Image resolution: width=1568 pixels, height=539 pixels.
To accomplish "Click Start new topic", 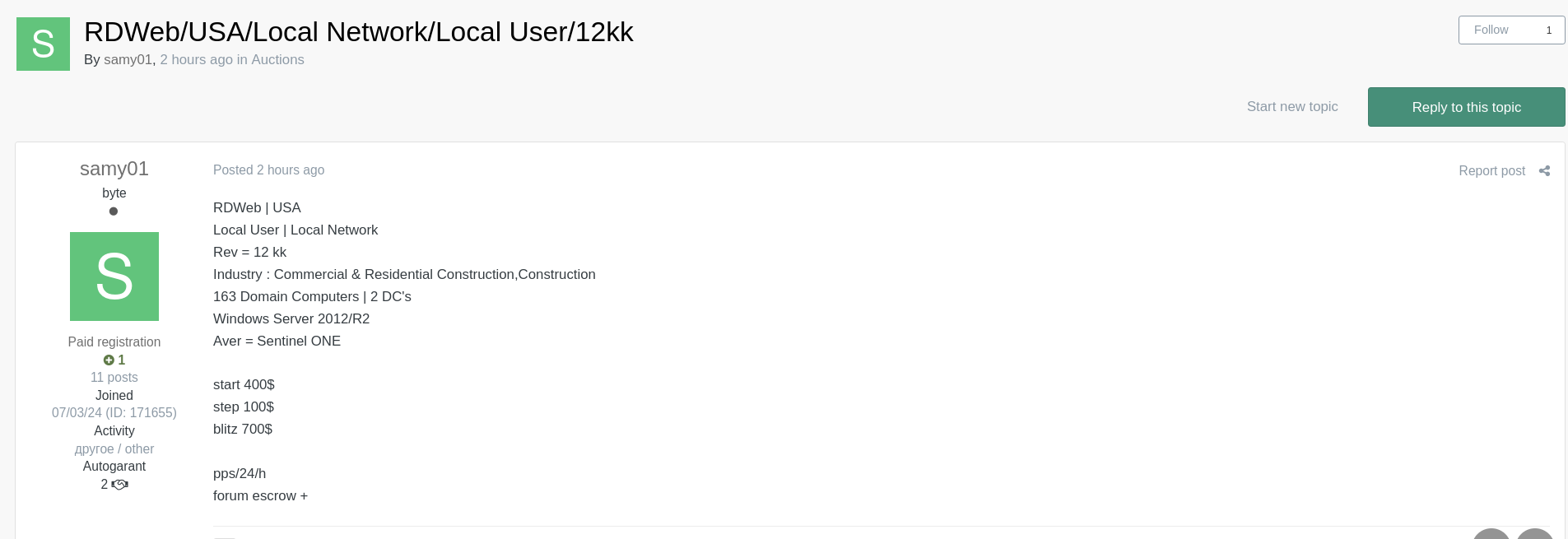I will click(1292, 107).
